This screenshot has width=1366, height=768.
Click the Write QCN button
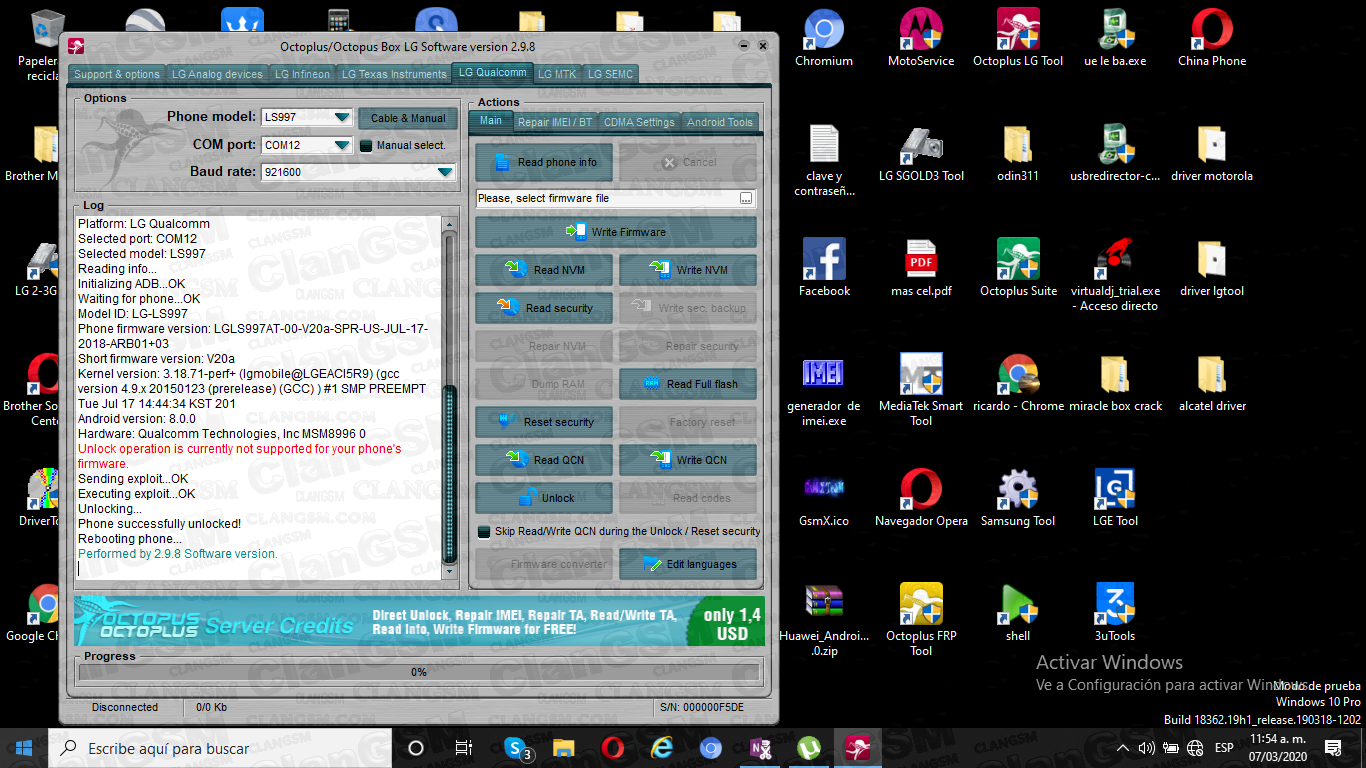(x=688, y=460)
